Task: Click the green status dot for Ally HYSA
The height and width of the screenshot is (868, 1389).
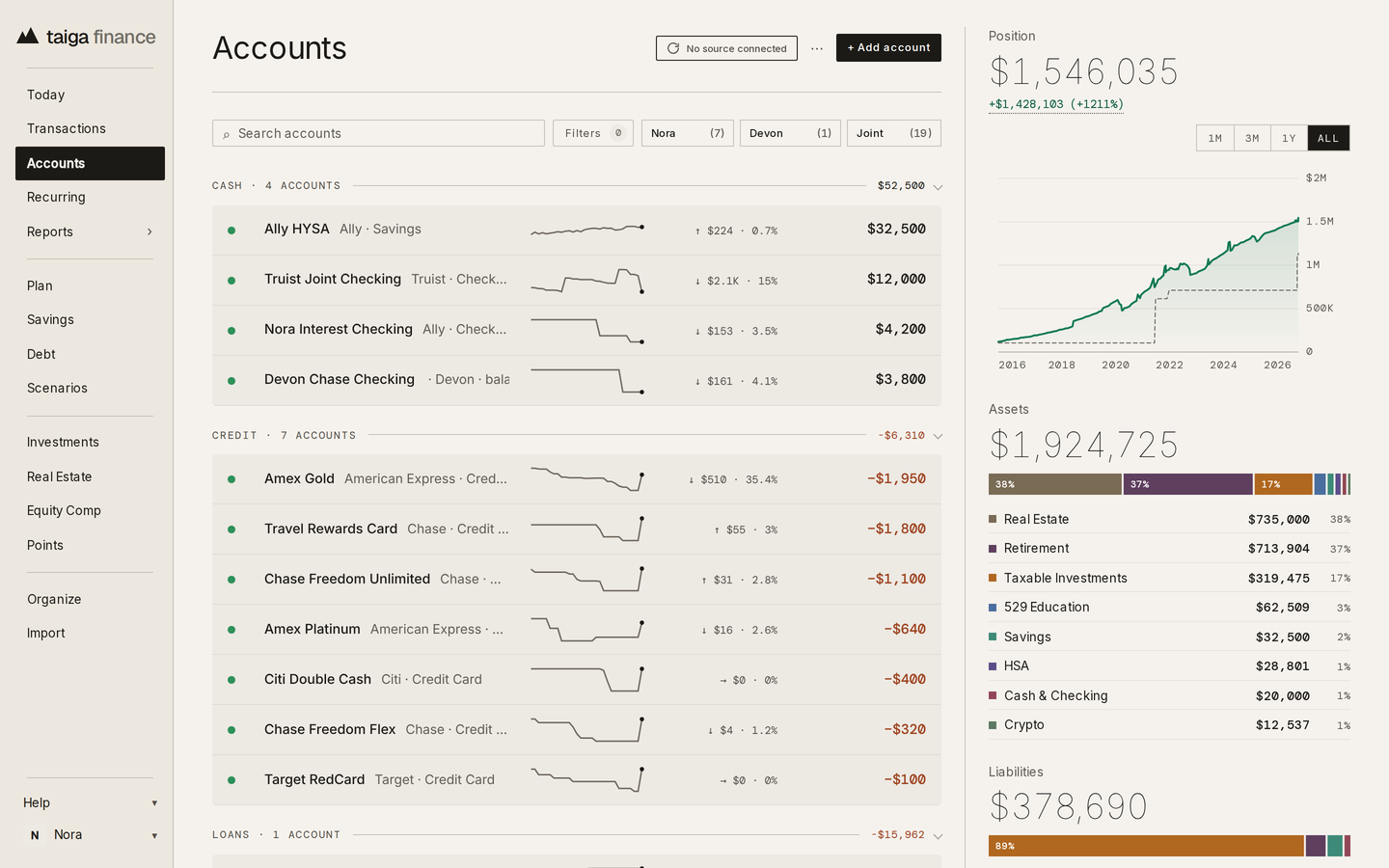Action: point(231,231)
